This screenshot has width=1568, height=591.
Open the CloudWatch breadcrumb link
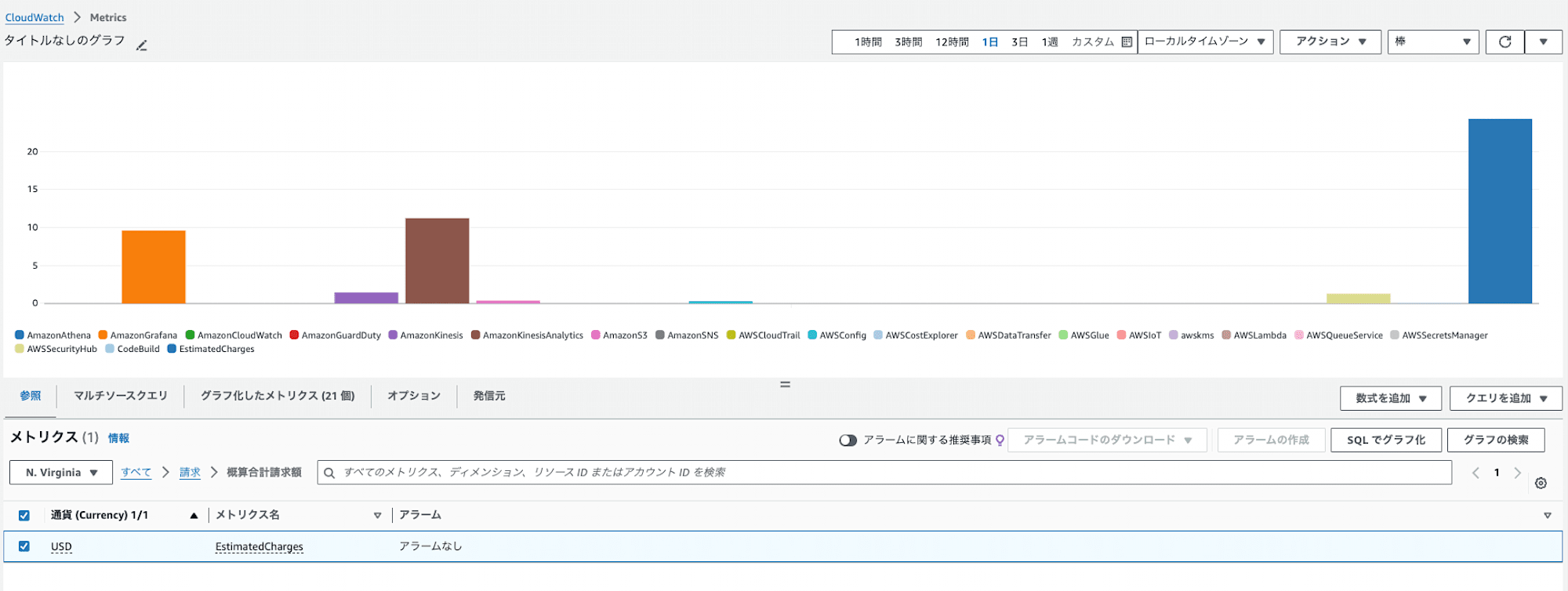pyautogui.click(x=34, y=17)
